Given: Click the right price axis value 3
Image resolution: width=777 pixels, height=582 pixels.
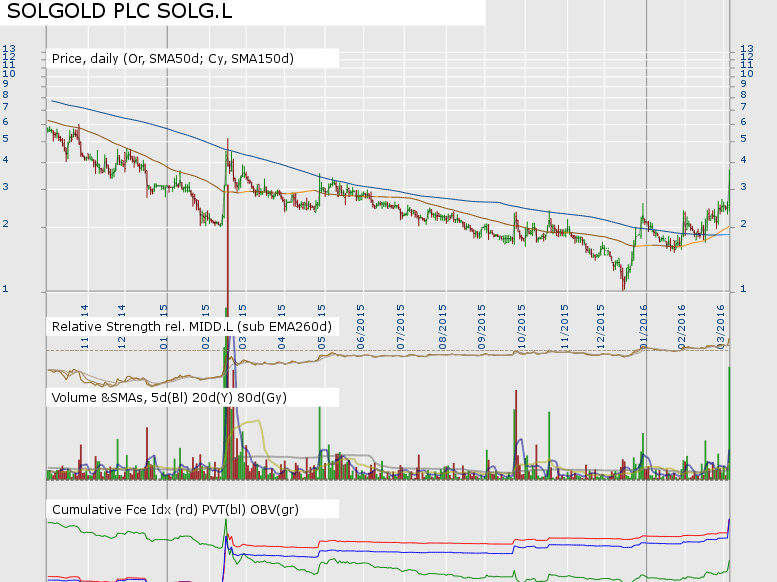Looking at the screenshot, I should [743, 187].
